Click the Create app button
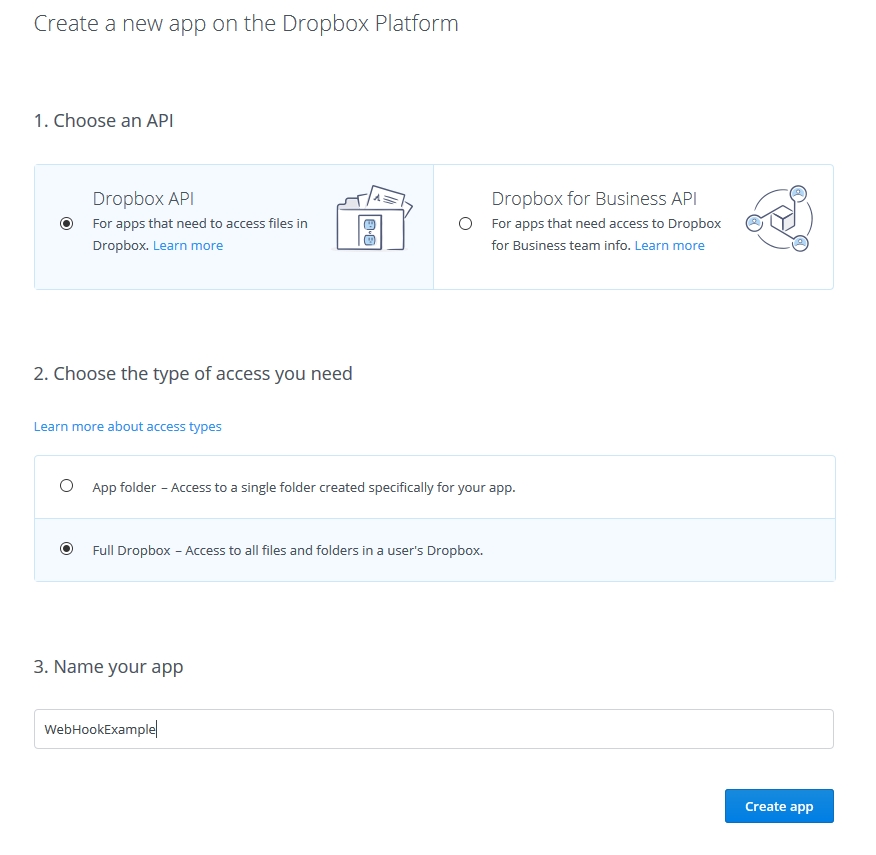This screenshot has width=876, height=855. tap(779, 806)
